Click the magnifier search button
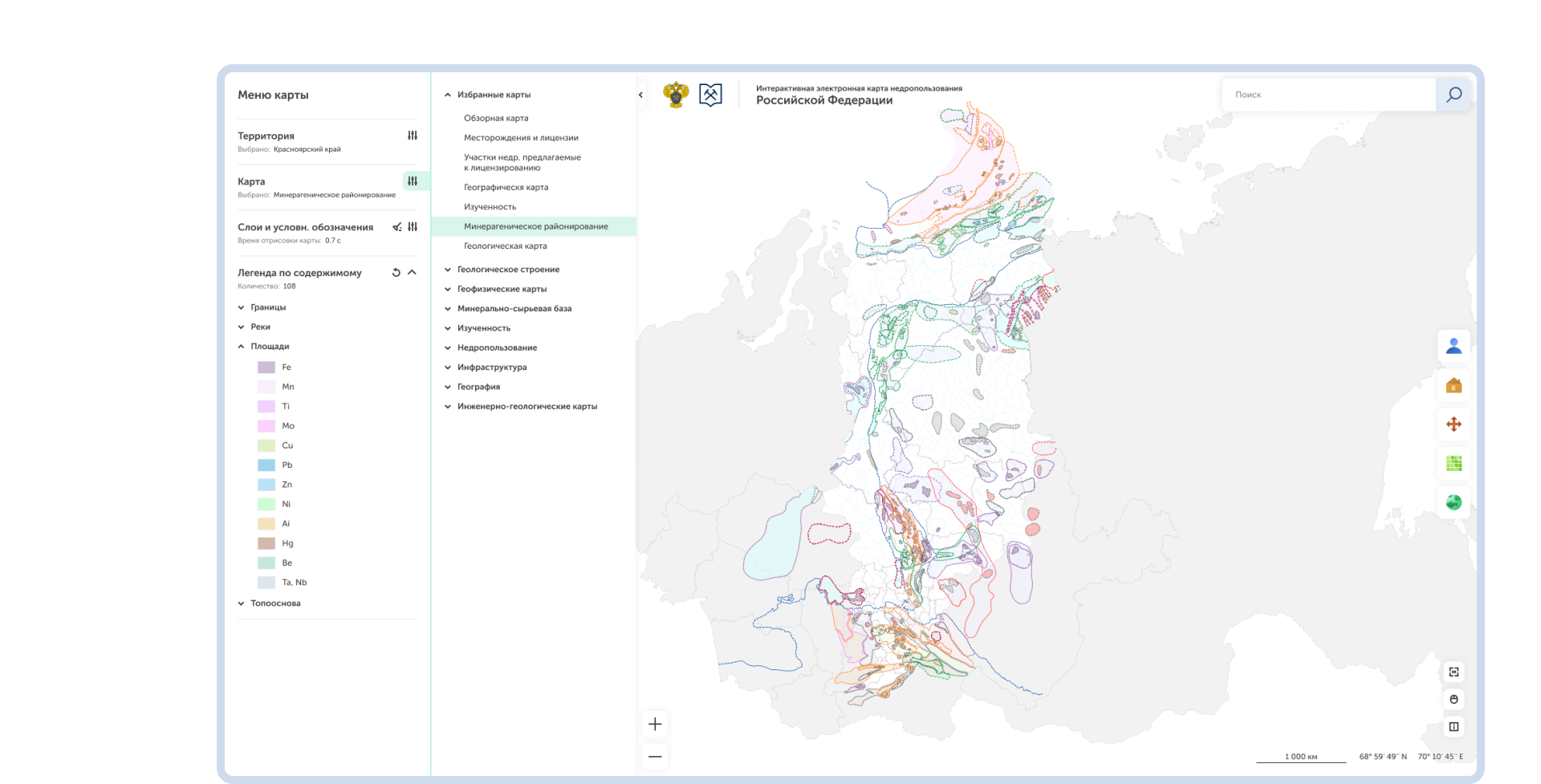This screenshot has width=1541, height=784. click(1454, 95)
